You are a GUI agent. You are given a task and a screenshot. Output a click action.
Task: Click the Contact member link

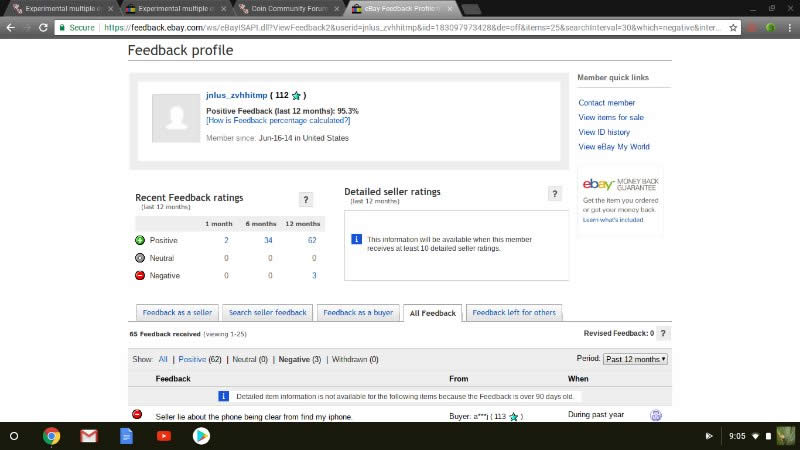click(607, 103)
